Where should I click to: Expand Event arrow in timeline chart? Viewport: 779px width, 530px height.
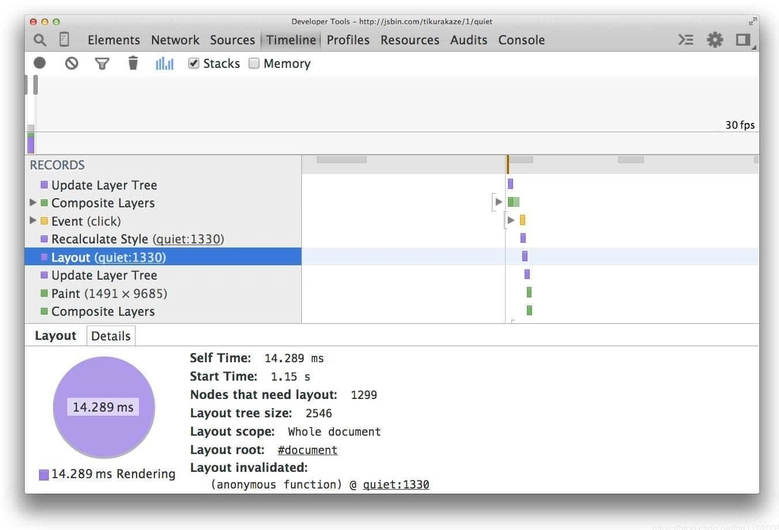pos(511,220)
